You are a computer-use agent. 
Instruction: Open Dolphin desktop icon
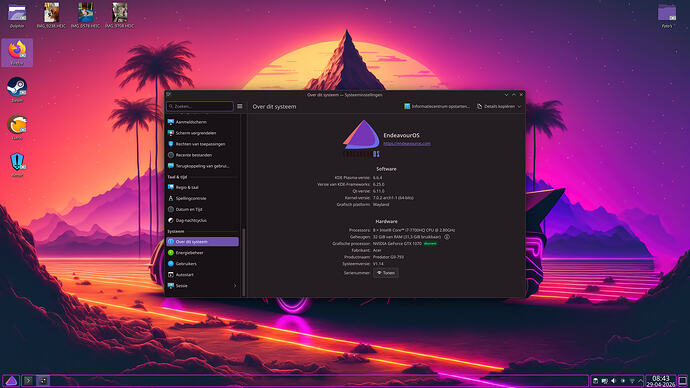[17, 16]
